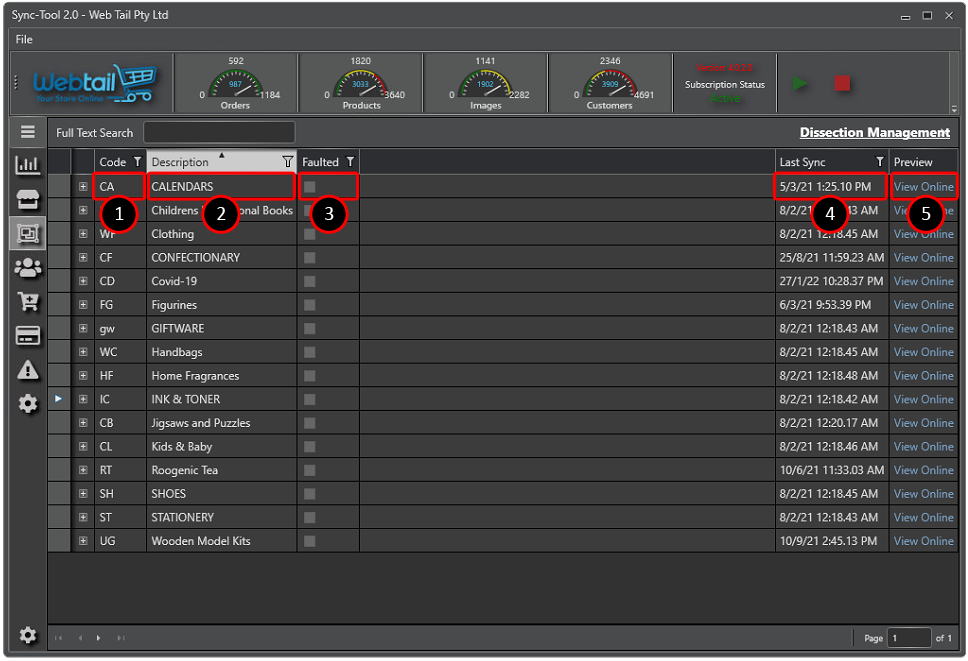Expand the CONFECTIONARY row
The width and height of the screenshot is (968, 661).
point(83,258)
